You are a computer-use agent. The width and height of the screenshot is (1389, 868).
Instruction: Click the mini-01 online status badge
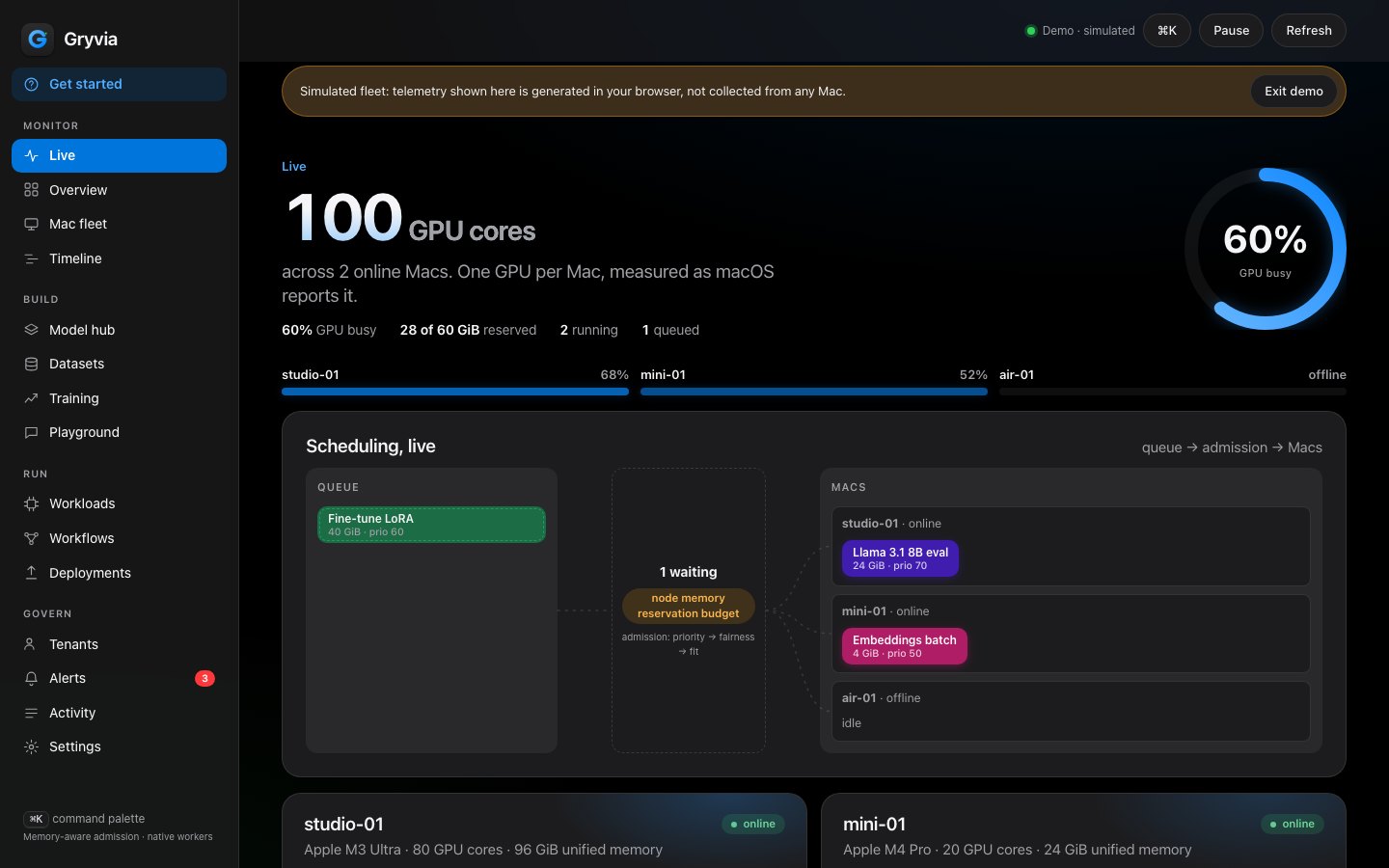pyautogui.click(x=1293, y=824)
